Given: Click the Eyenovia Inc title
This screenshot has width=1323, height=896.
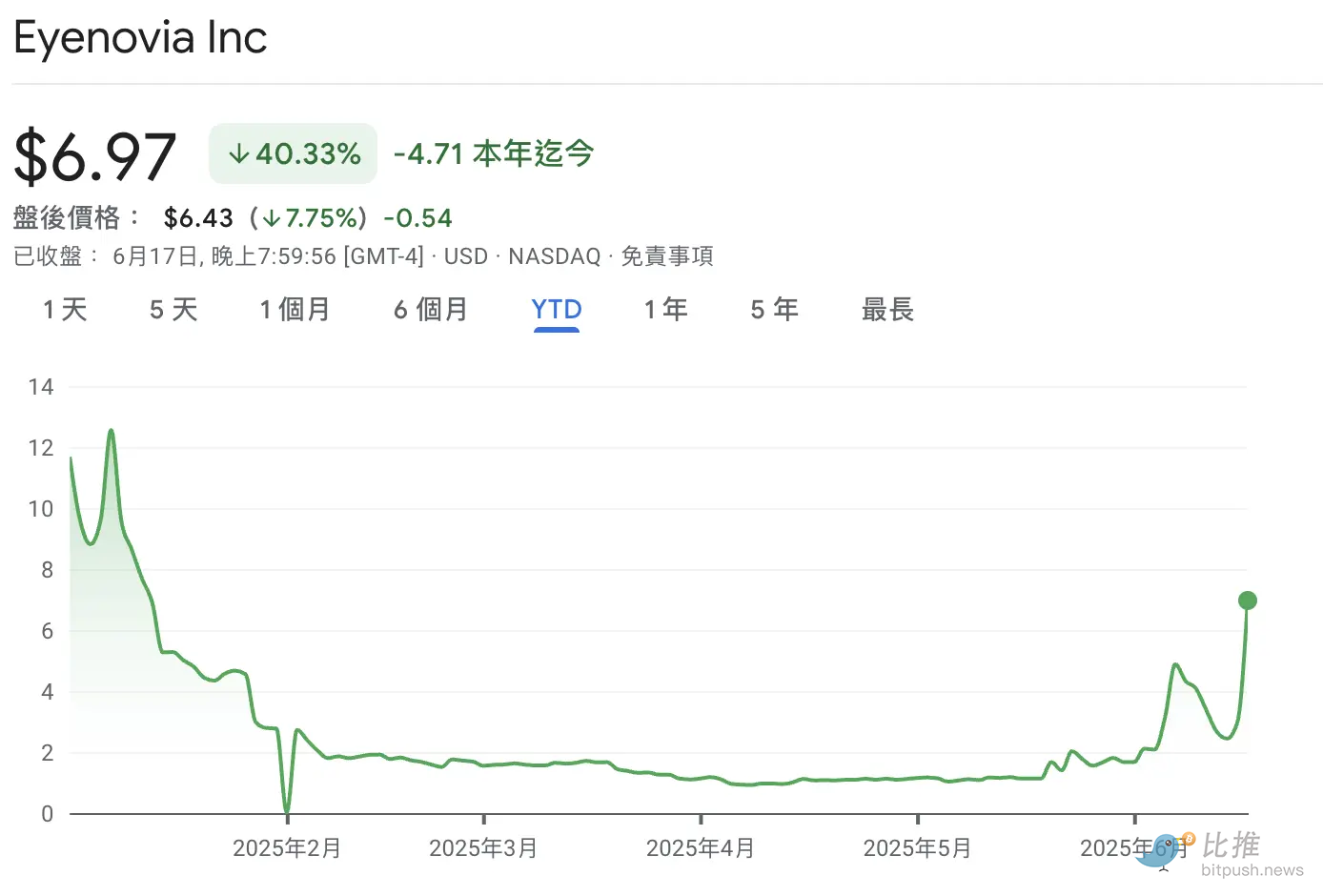Looking at the screenshot, I should 140,38.
